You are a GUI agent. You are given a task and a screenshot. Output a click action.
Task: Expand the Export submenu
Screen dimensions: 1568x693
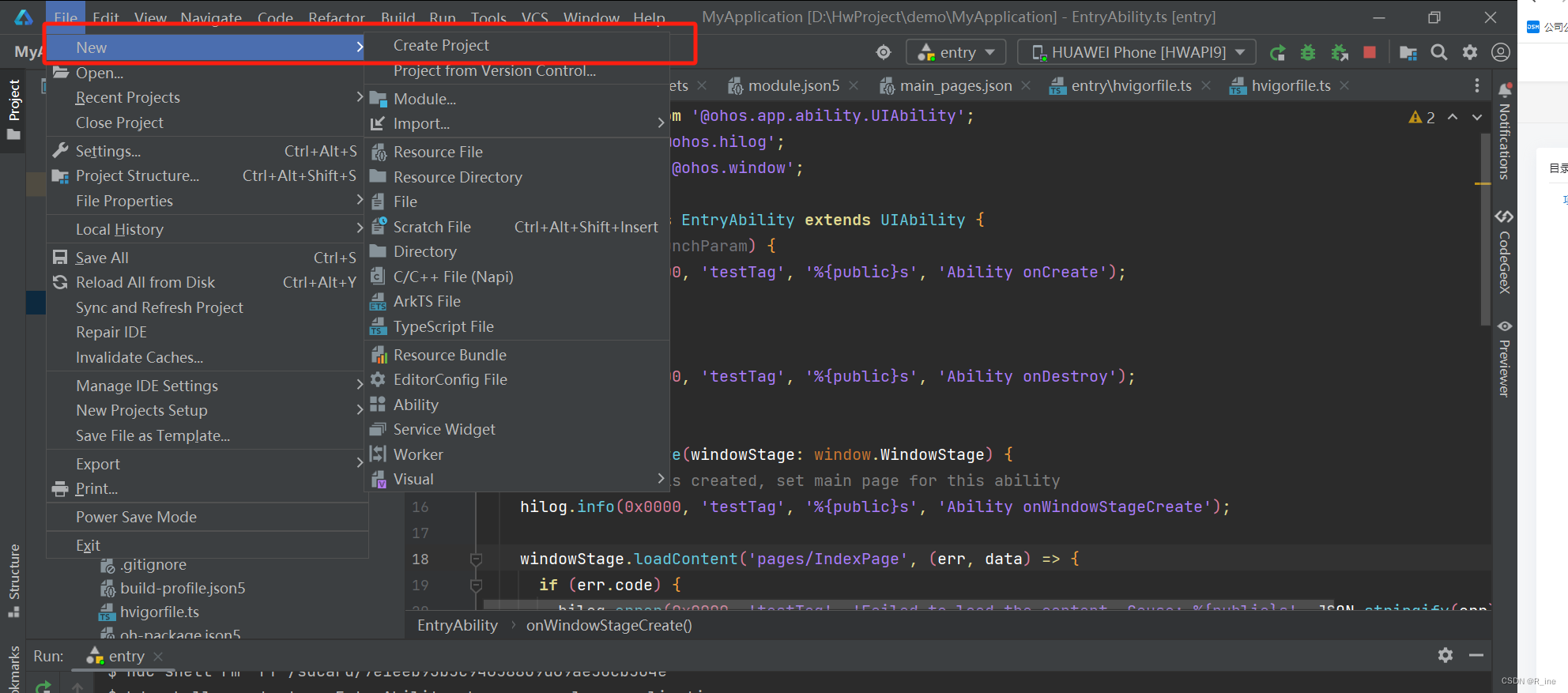[x=207, y=464]
